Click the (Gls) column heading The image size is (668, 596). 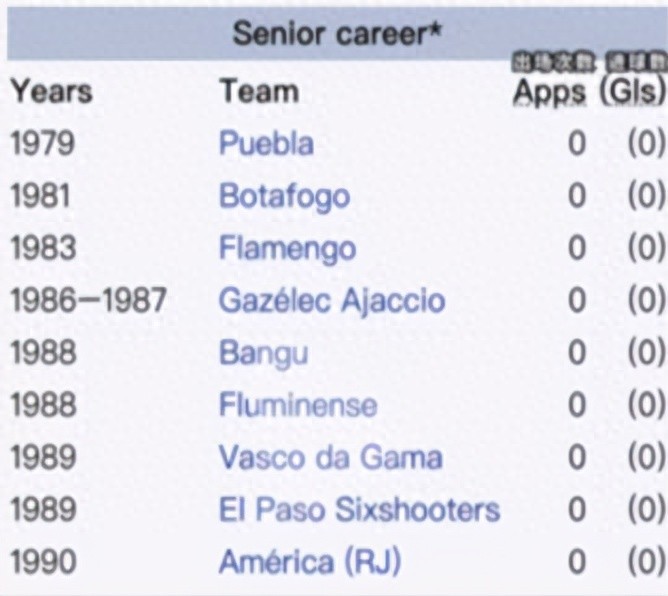pyautogui.click(x=632, y=91)
